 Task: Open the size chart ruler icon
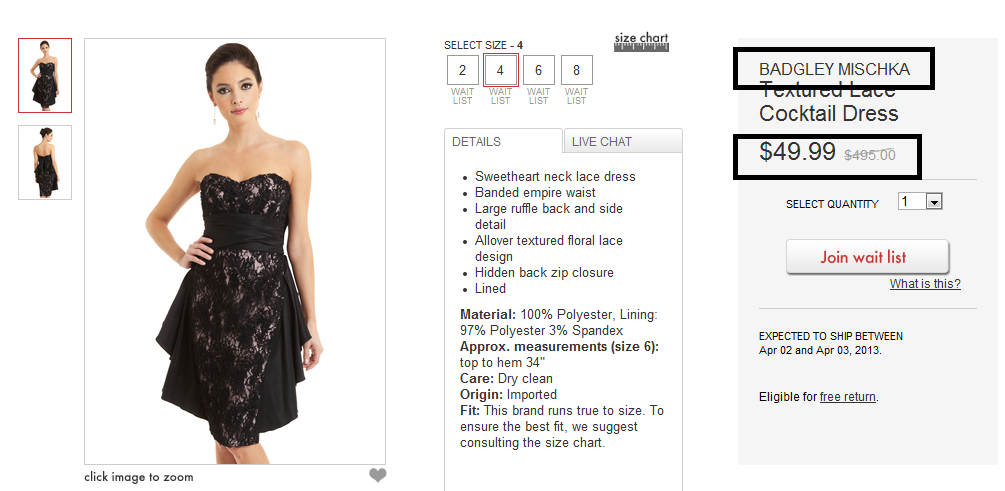pyautogui.click(x=641, y=42)
